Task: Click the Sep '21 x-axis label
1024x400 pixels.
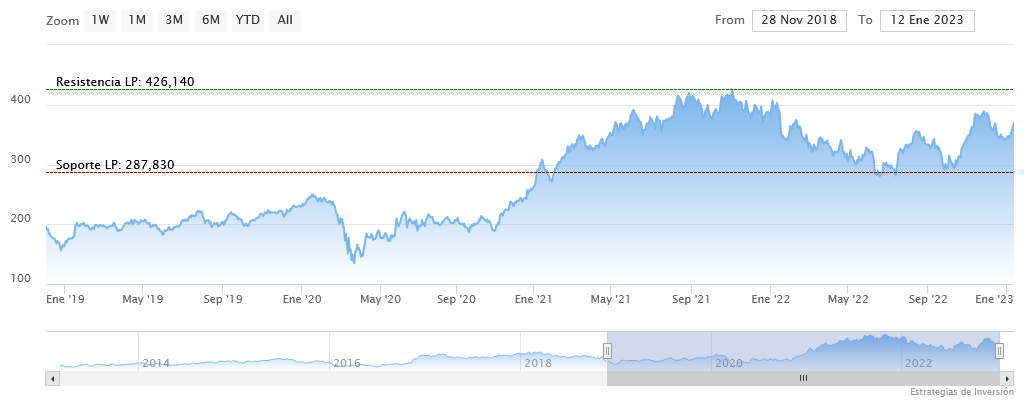Action: pos(690,299)
